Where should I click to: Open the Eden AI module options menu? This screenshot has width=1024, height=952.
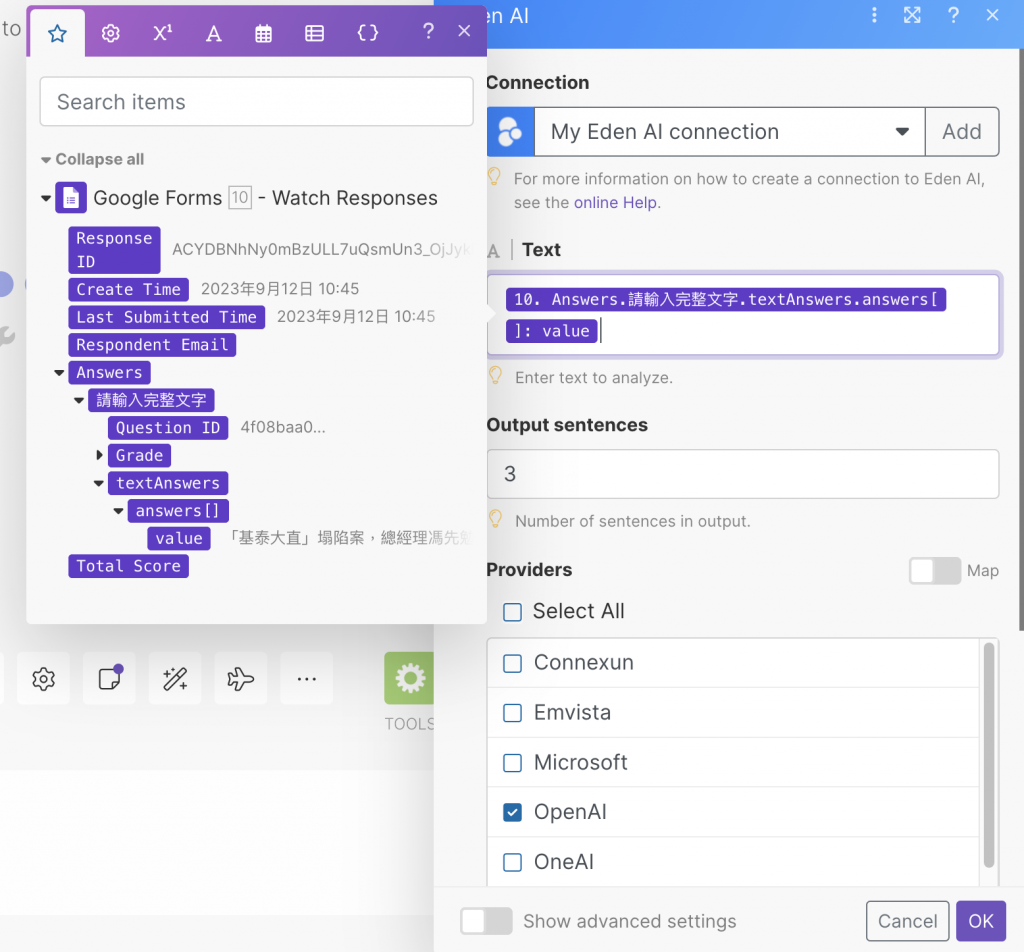874,15
